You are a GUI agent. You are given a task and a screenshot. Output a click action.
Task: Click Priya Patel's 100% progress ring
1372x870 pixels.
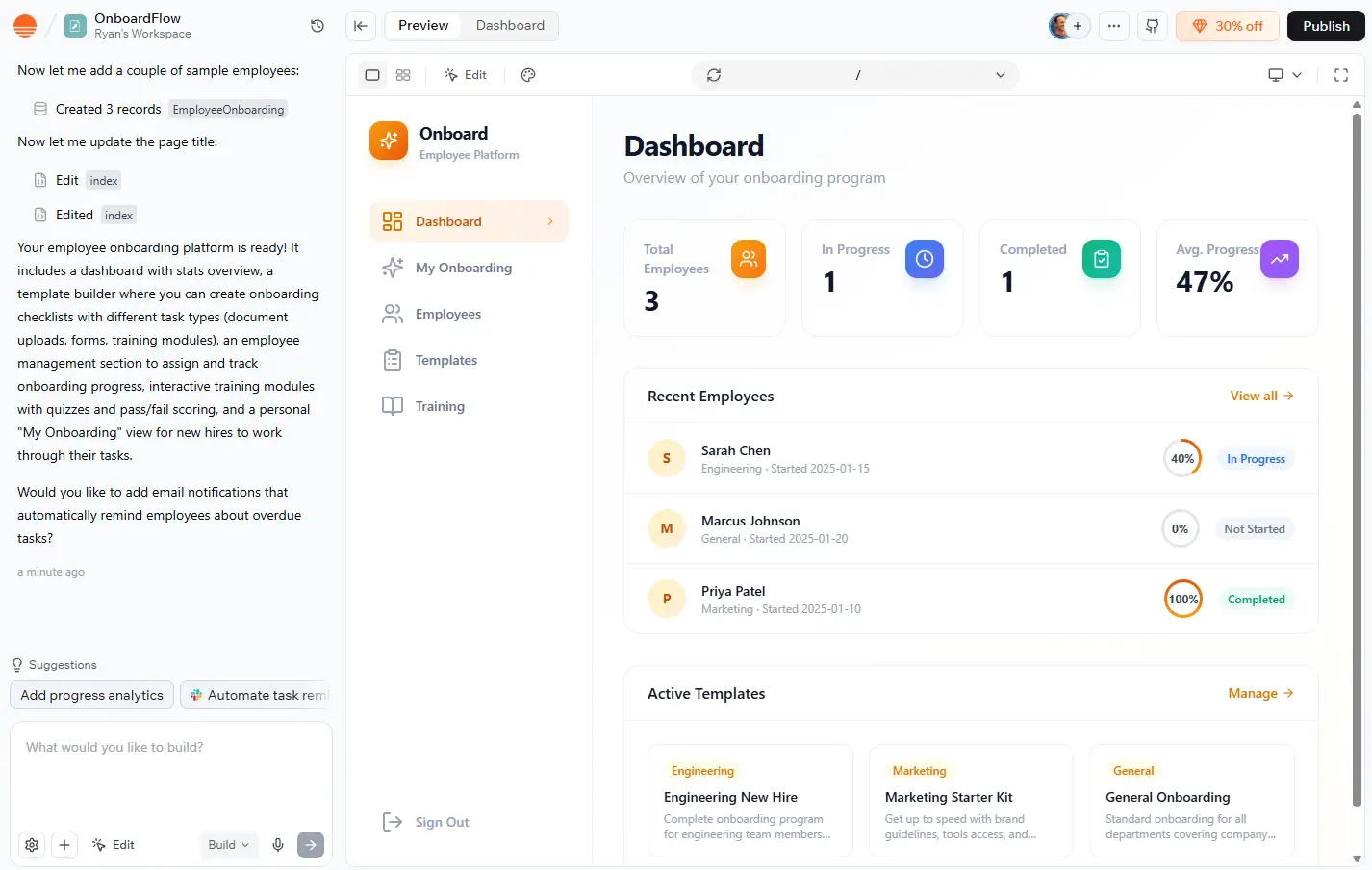(x=1183, y=599)
